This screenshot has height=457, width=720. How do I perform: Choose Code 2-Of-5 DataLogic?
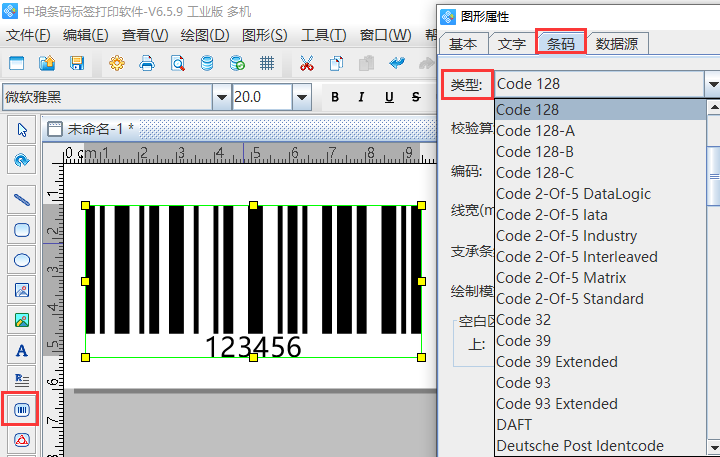click(x=601, y=194)
